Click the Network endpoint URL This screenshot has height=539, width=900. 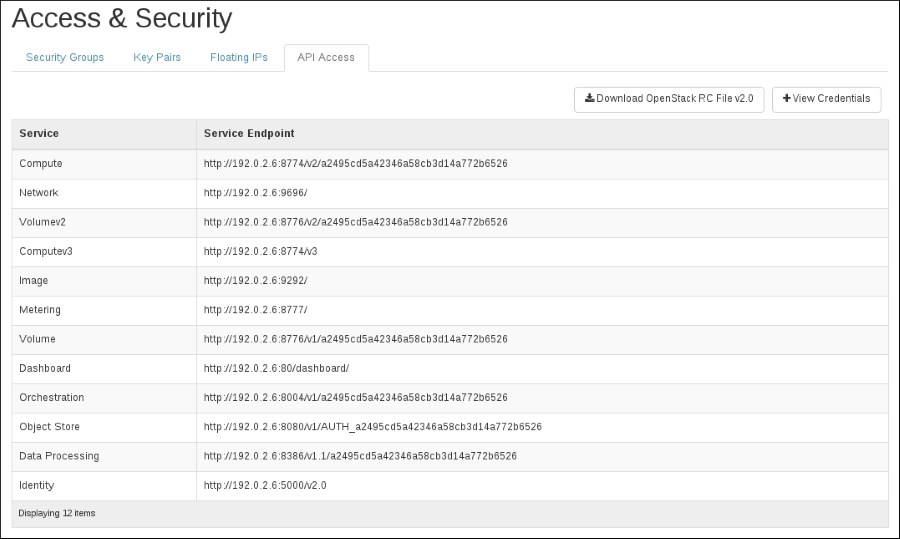click(256, 193)
